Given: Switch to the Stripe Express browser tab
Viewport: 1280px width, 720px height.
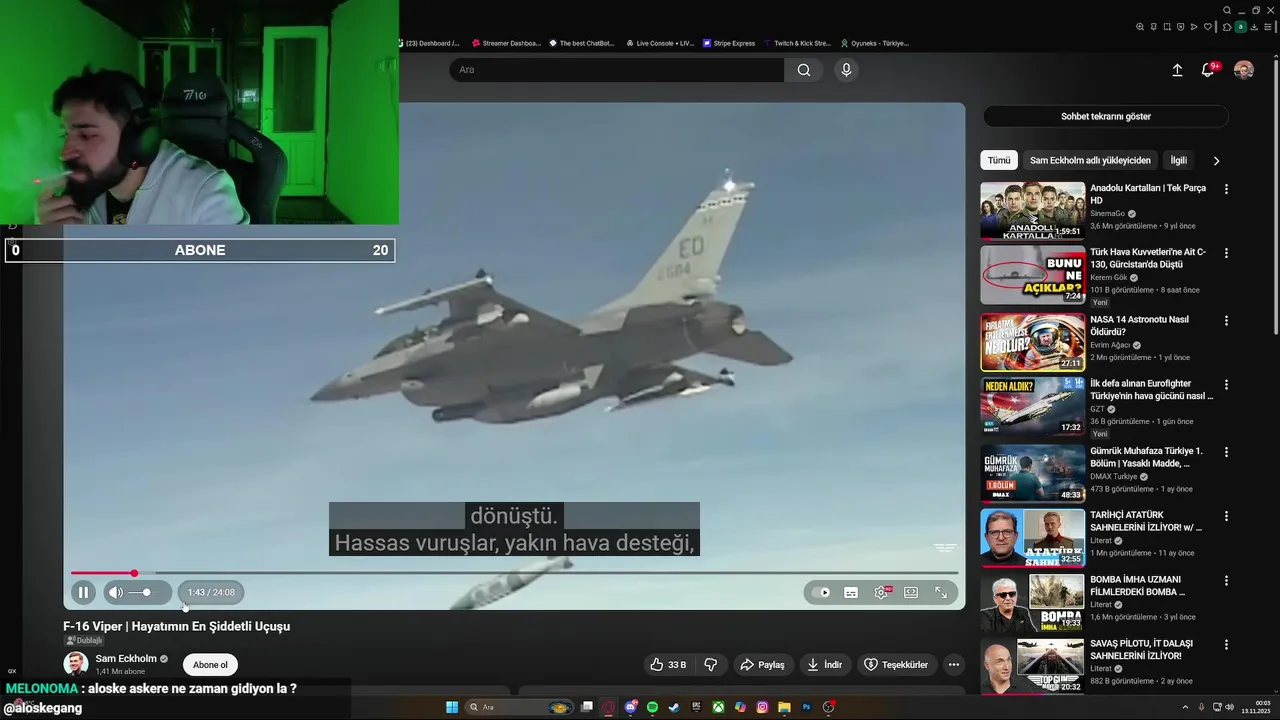Looking at the screenshot, I should (729, 43).
